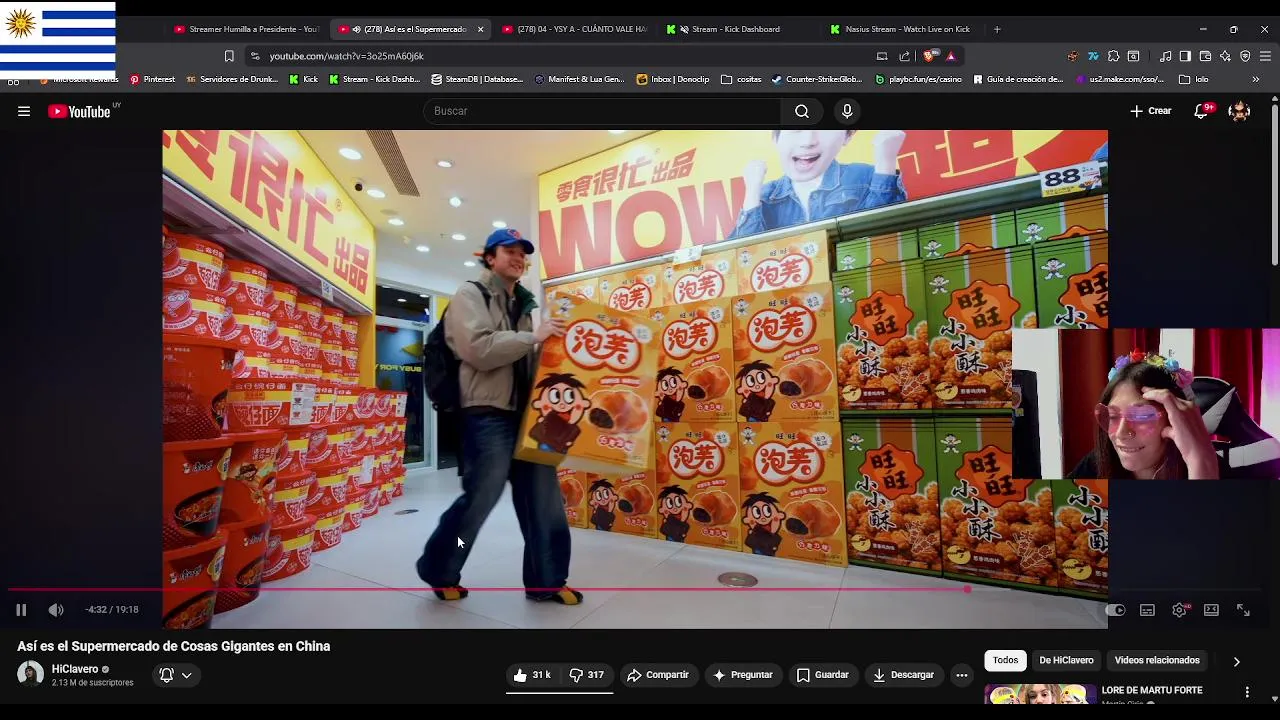Open the YouTube guide hamburger menu
1280x720 pixels.
point(24,111)
